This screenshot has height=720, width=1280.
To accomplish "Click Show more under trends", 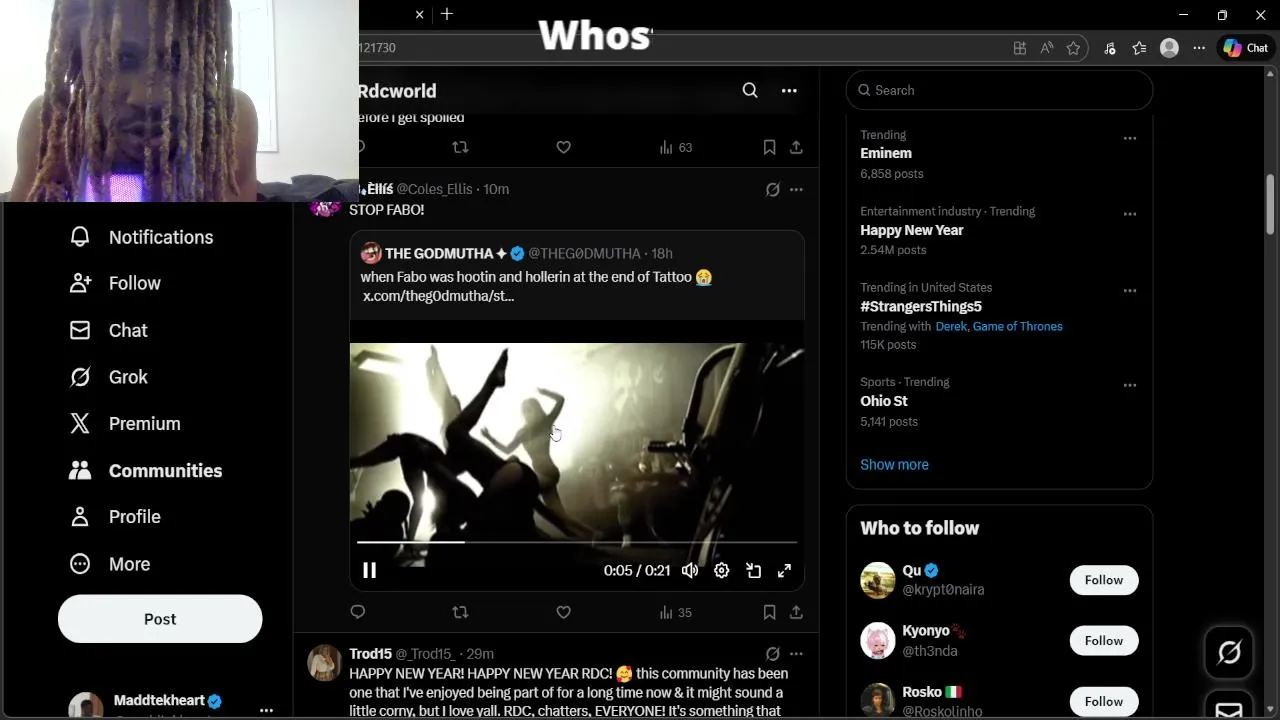I will (x=894, y=464).
